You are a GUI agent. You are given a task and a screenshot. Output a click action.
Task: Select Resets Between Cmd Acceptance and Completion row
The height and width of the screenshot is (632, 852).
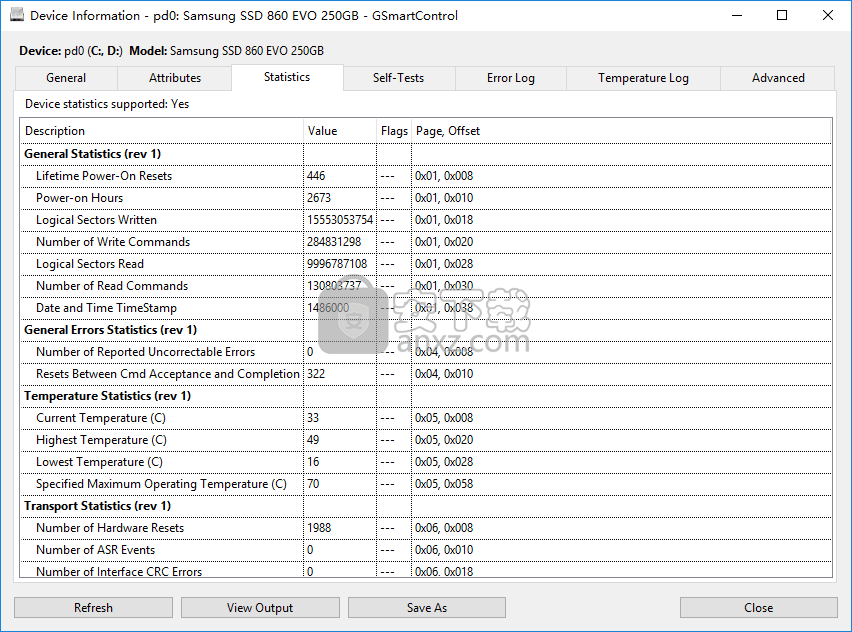tap(426, 374)
